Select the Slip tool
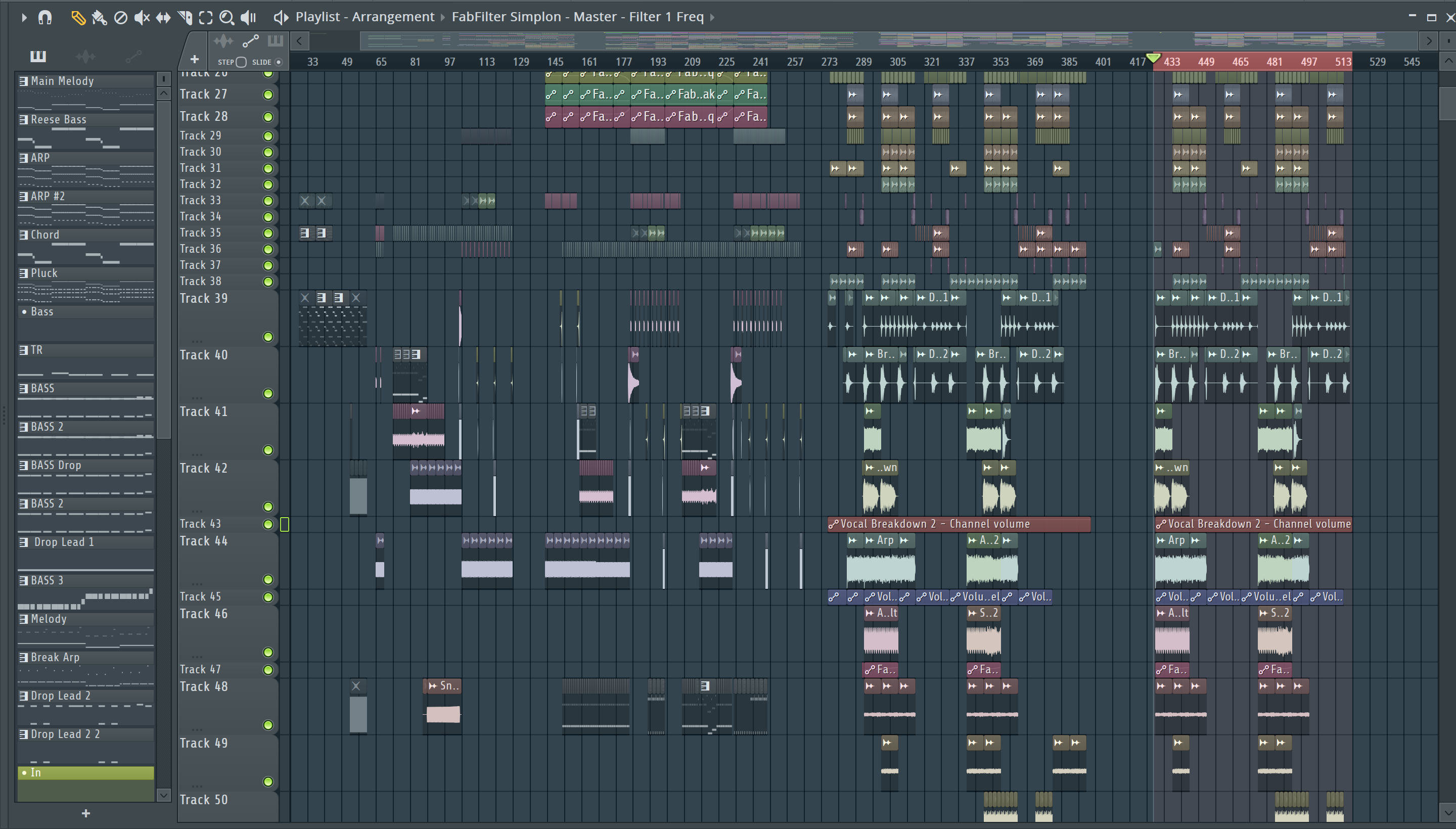 tap(163, 18)
